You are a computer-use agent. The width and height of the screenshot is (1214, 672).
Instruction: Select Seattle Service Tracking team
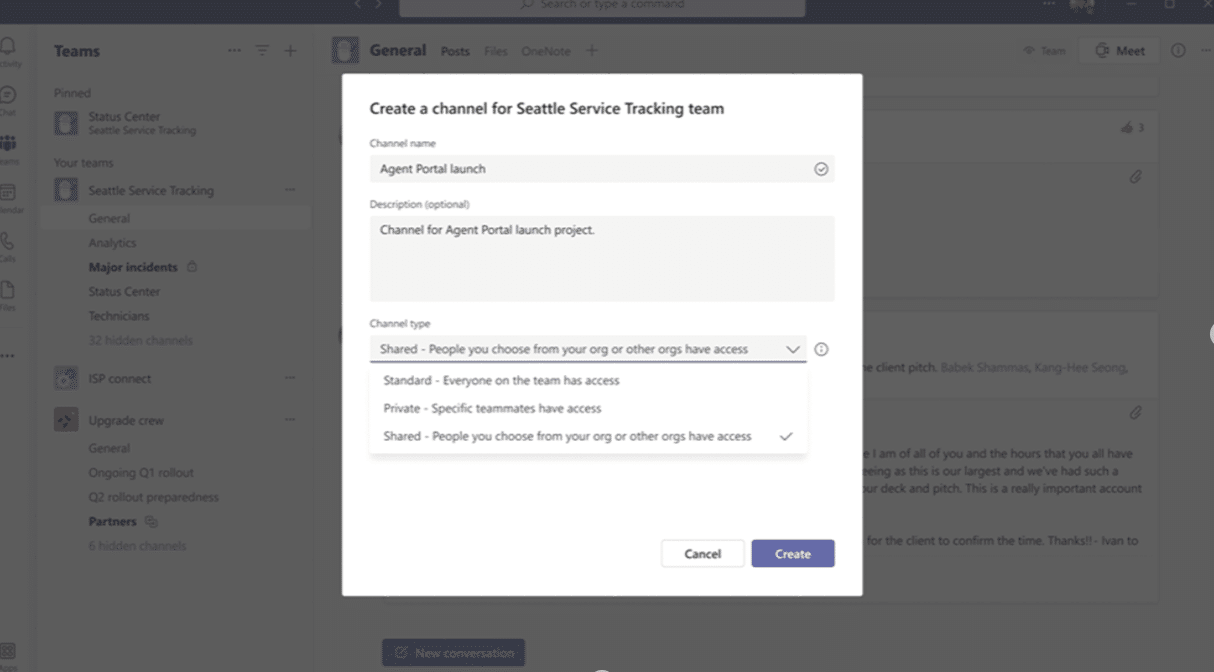tap(151, 190)
